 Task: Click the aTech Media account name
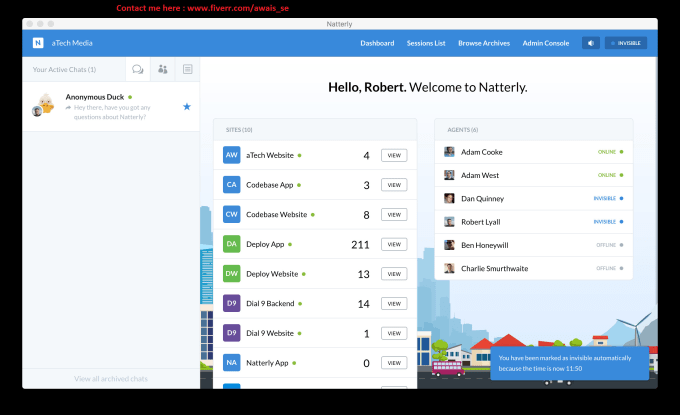point(72,43)
